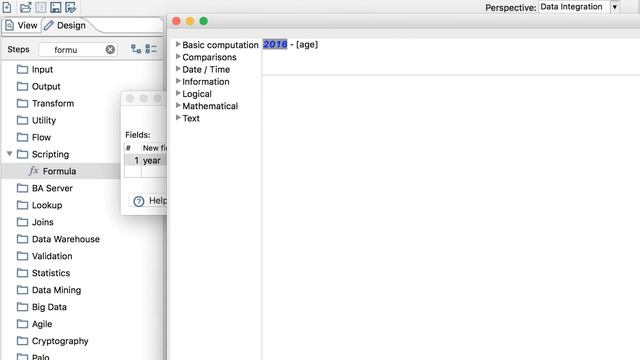
Task: Open the Perspective dropdown arrow
Action: coord(615,7)
